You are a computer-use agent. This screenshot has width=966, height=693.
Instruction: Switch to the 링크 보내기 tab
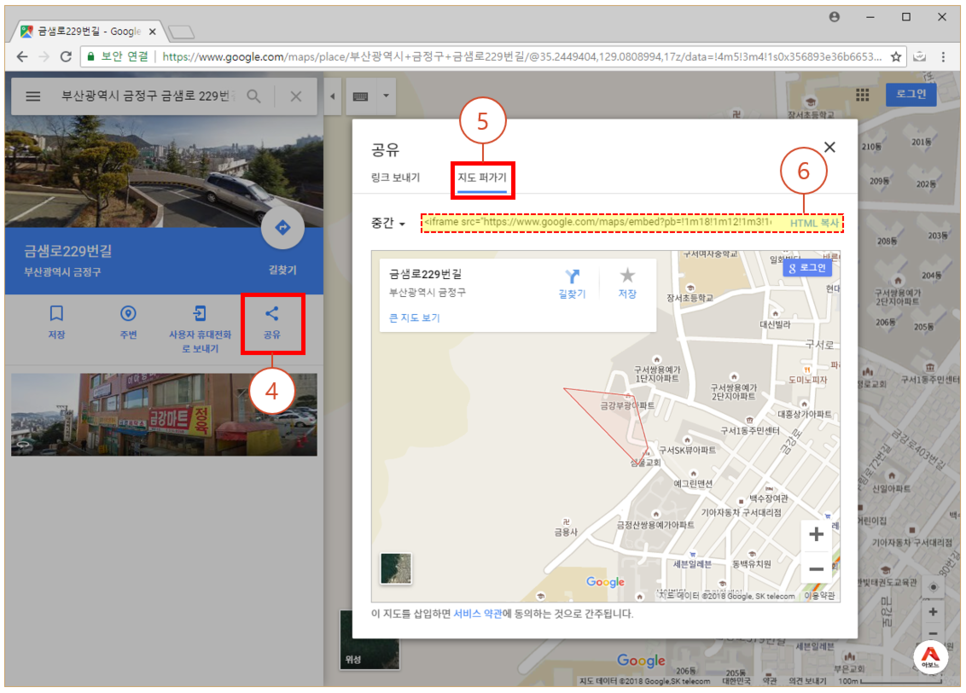click(x=396, y=177)
